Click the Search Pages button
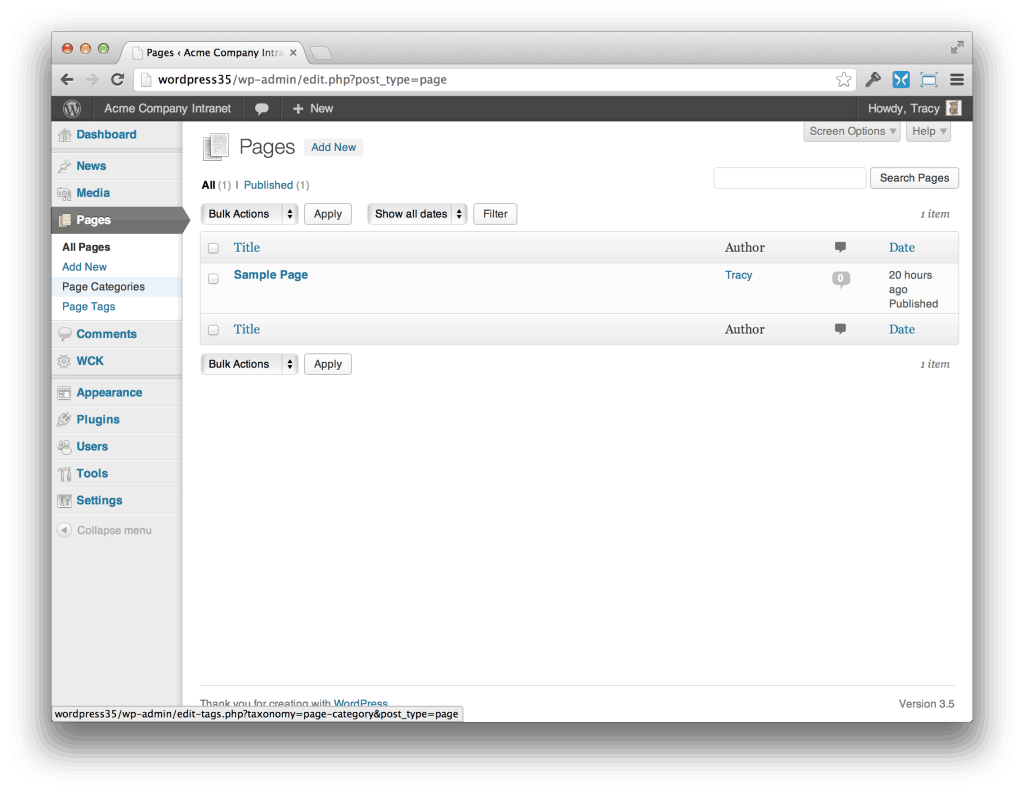This screenshot has width=1024, height=793. [914, 178]
